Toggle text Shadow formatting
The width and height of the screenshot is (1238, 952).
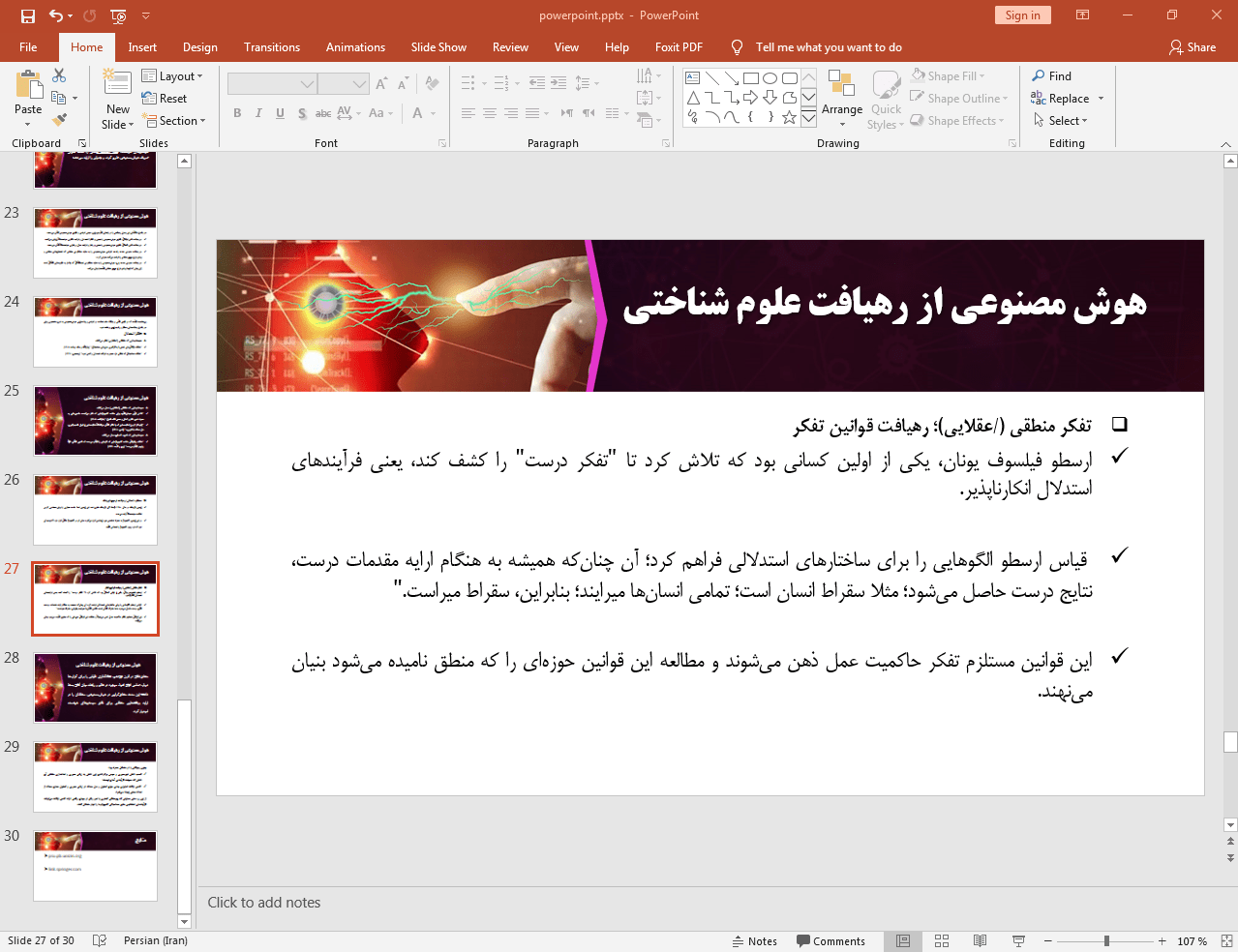point(302,113)
